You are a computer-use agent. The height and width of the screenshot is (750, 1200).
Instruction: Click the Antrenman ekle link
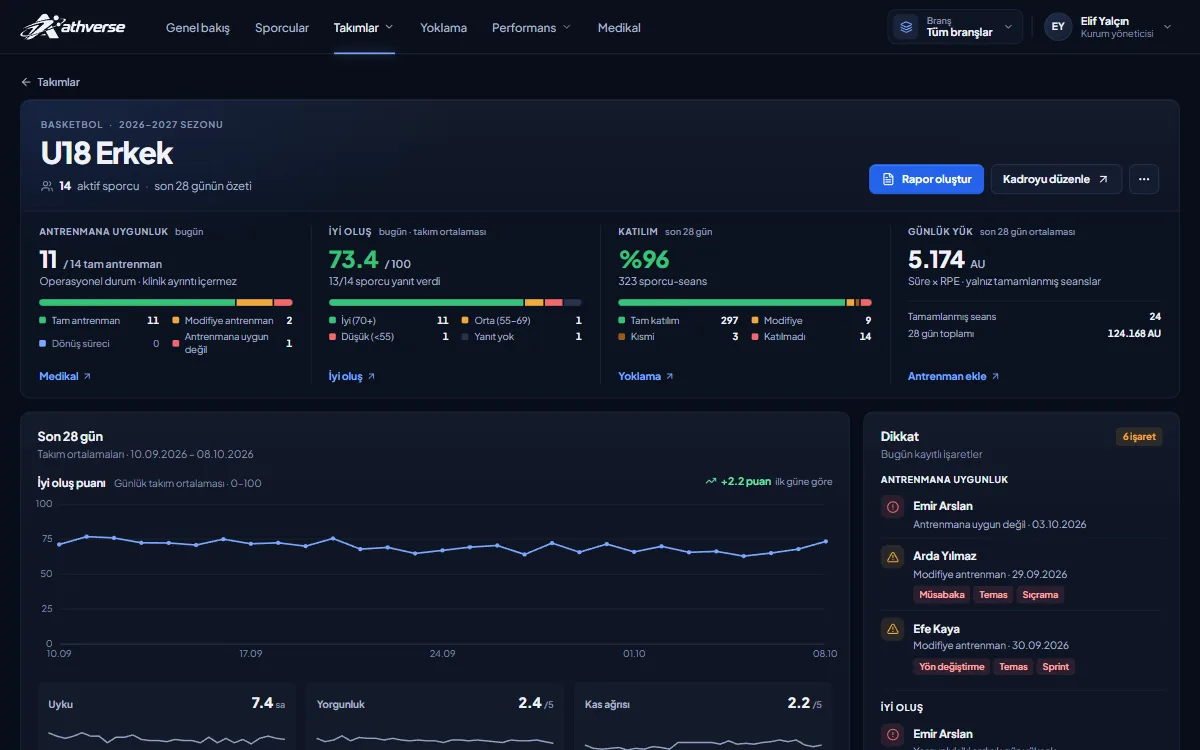[x=954, y=376]
